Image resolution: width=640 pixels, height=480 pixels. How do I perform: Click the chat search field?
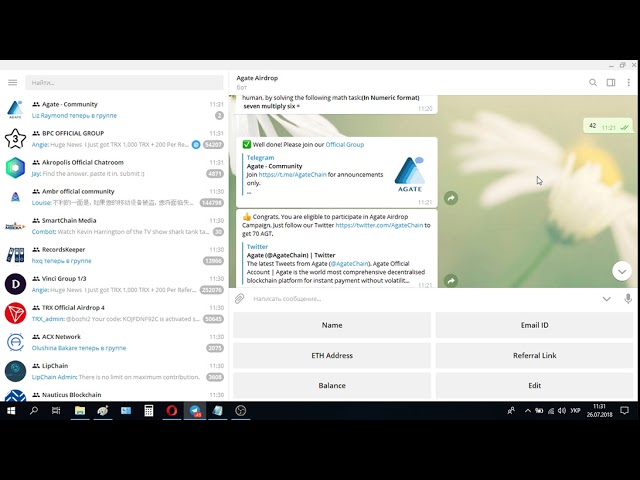pyautogui.click(x=124, y=82)
